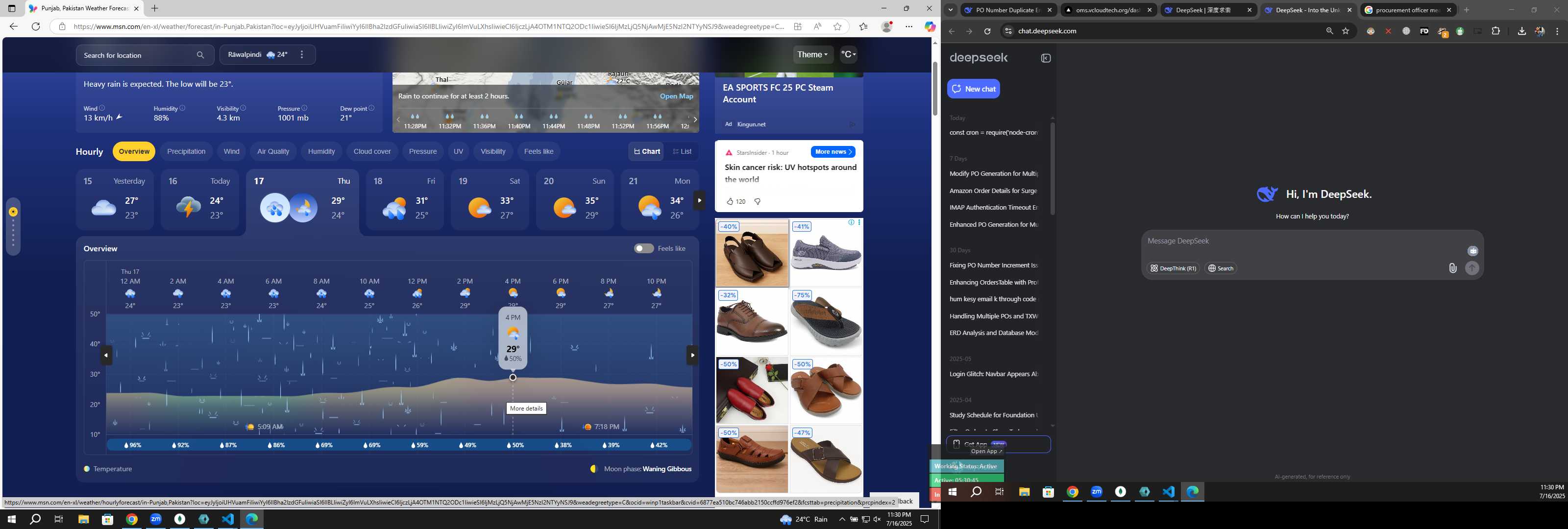Click More details tooltip on chart
The width and height of the screenshot is (1568, 529).
coord(526,409)
